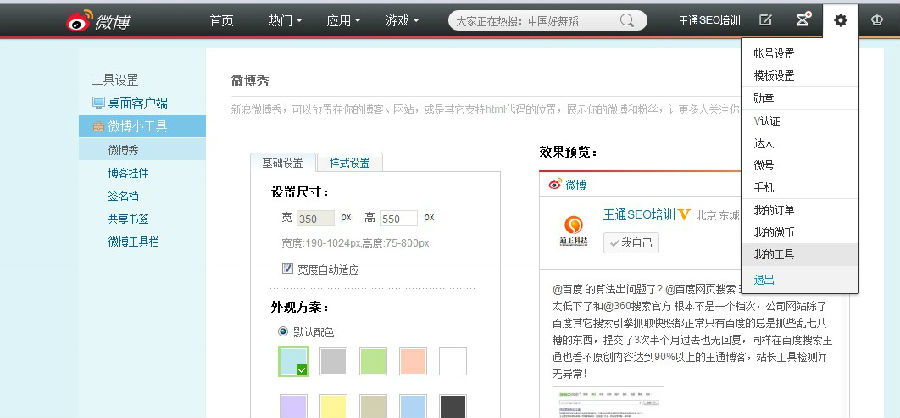Screen dimensions: 900x418
Task: Click the rightmost crown icon in header
Action: click(x=879, y=20)
